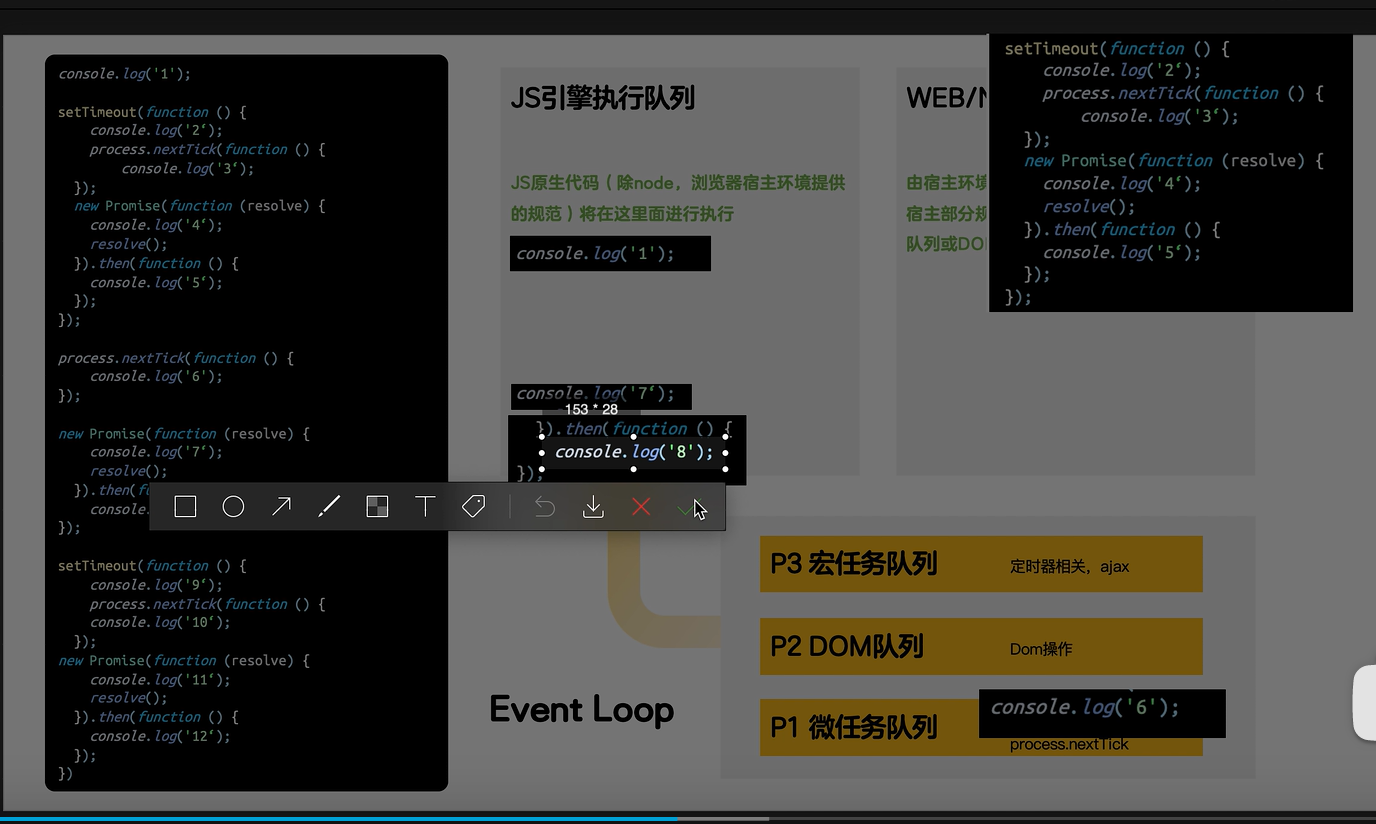This screenshot has height=824, width=1376.
Task: Click console.log('7') in the JS engine queue
Action: pyautogui.click(x=595, y=394)
